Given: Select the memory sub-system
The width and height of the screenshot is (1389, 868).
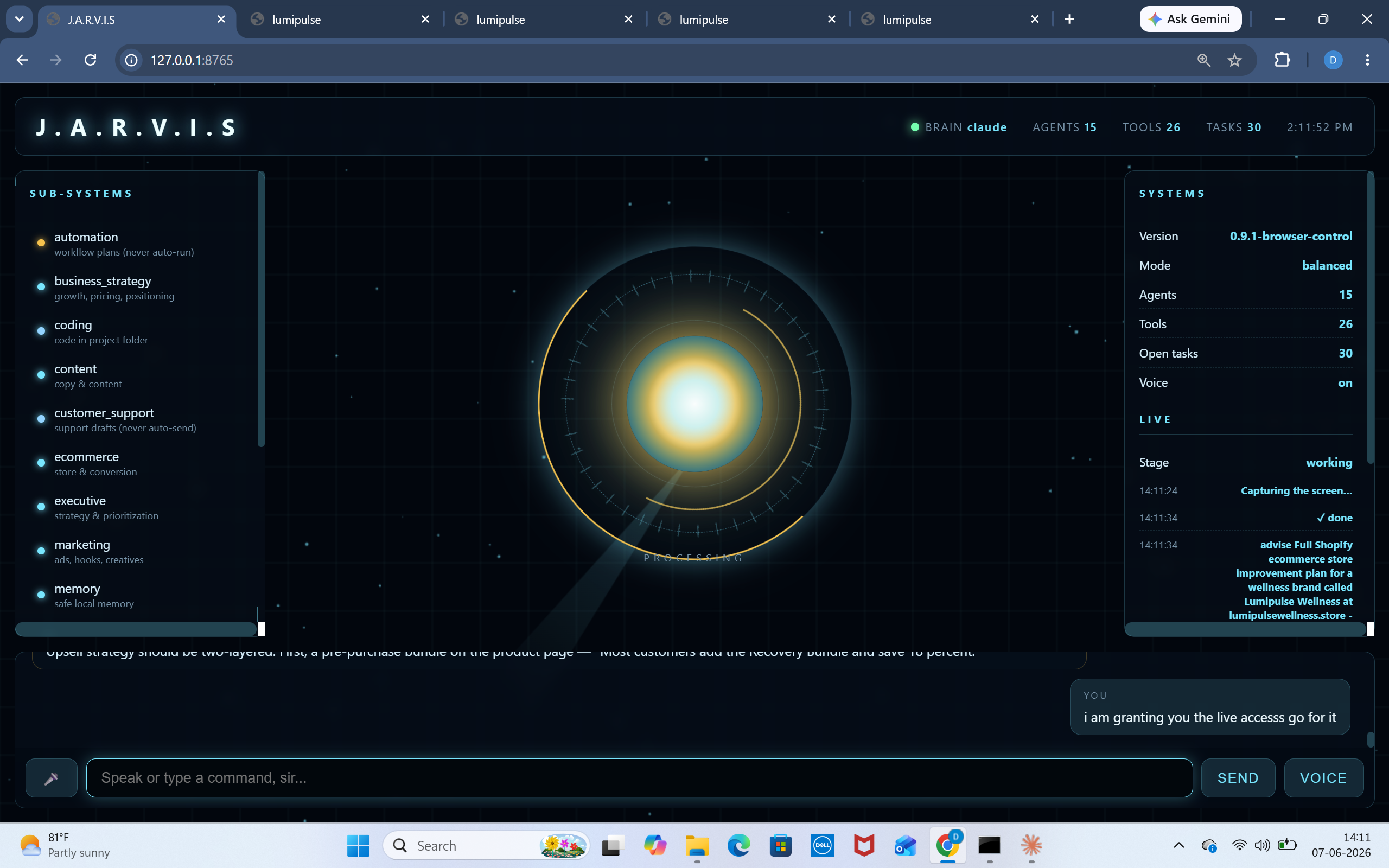Looking at the screenshot, I should 137,595.
